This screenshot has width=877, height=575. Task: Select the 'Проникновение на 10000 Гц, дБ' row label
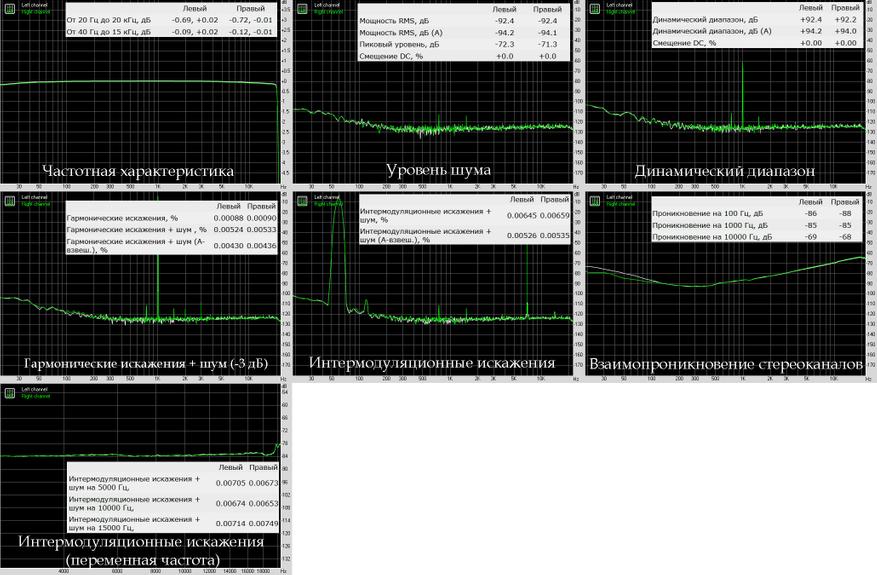[712, 237]
